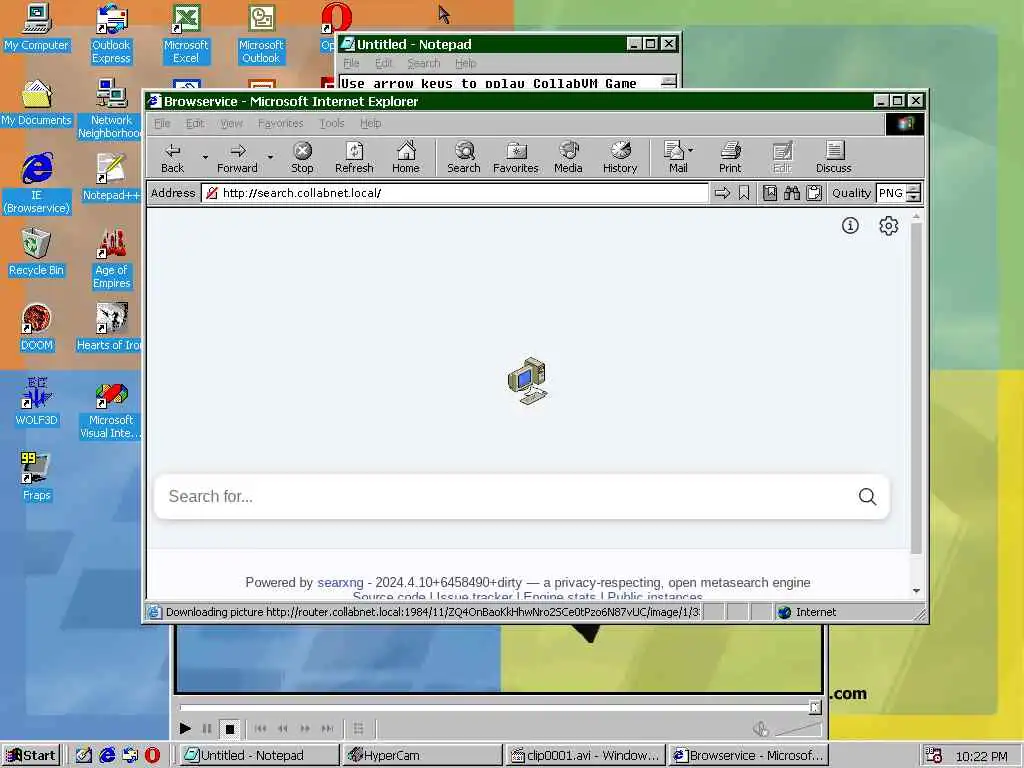Click Pause in the media player
Screen dimensions: 1024x768
pos(207,728)
